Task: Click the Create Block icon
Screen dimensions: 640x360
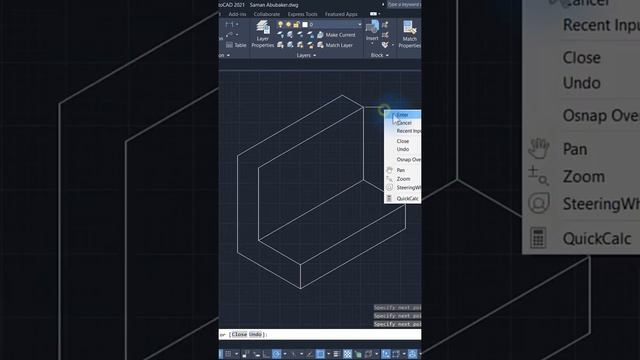Action: pos(385,24)
